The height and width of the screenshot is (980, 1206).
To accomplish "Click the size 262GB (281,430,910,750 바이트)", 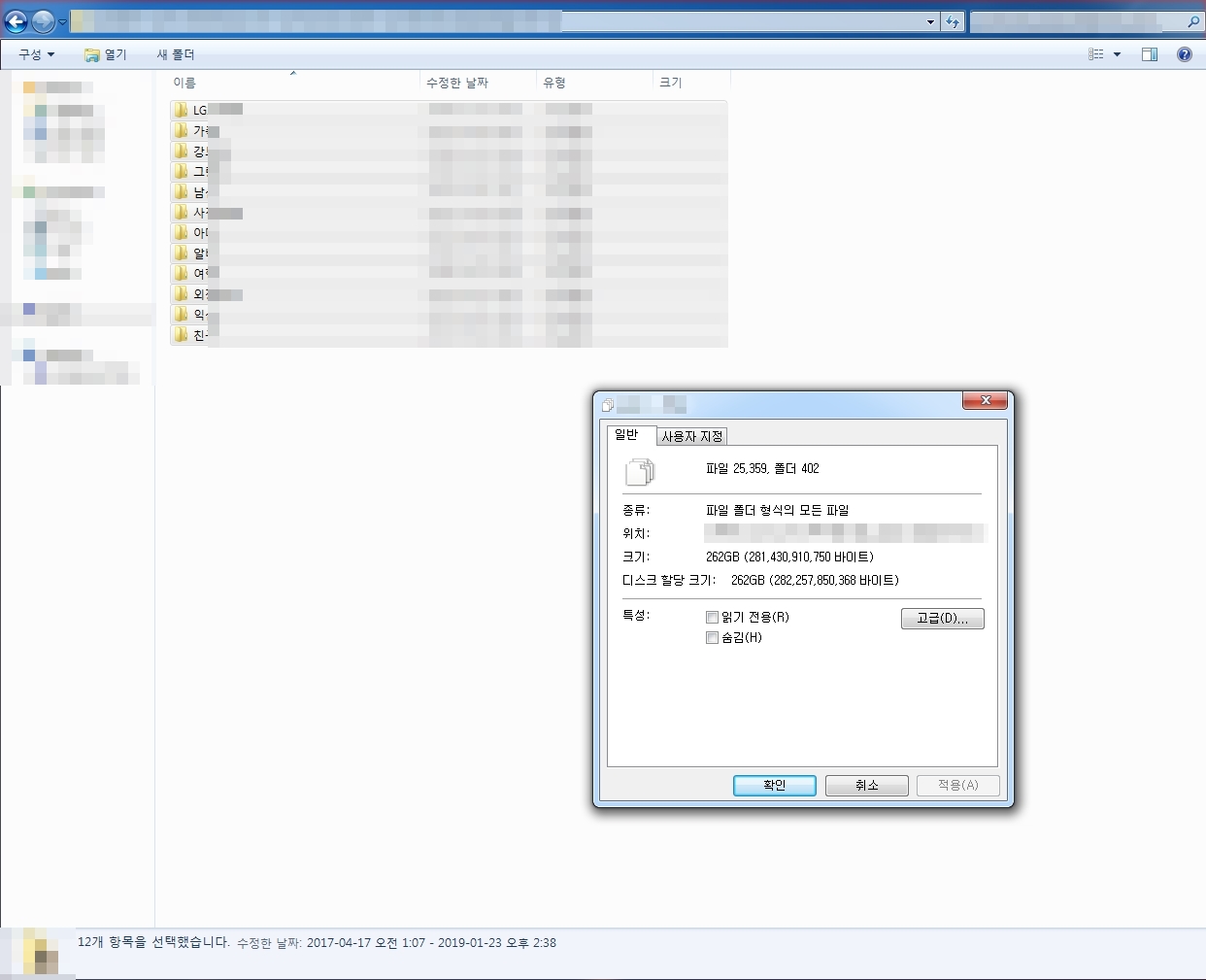I will click(x=789, y=557).
